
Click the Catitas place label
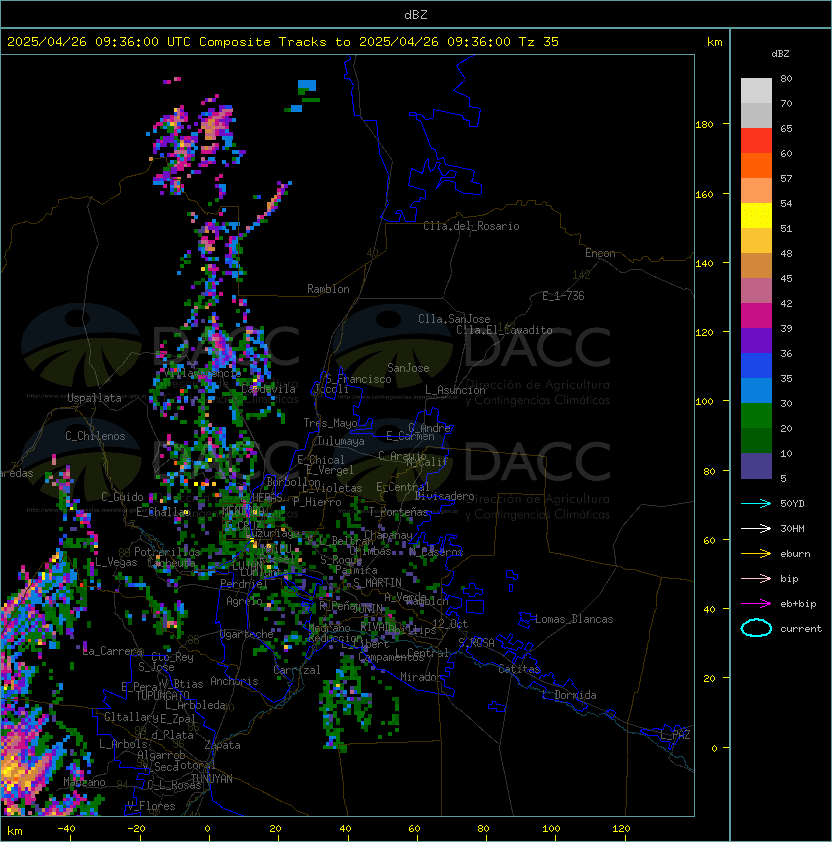(519, 669)
